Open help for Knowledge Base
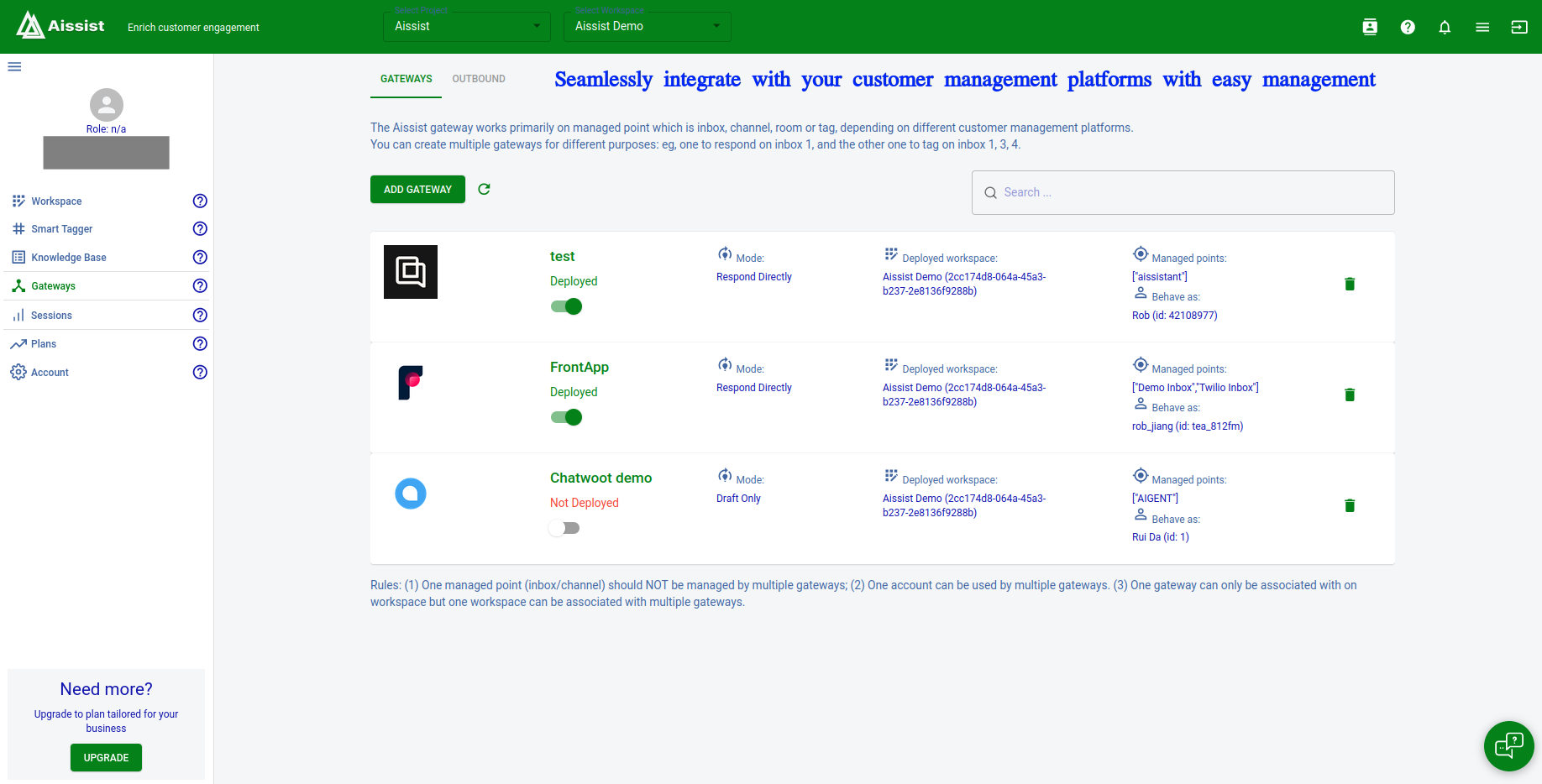 (x=200, y=257)
